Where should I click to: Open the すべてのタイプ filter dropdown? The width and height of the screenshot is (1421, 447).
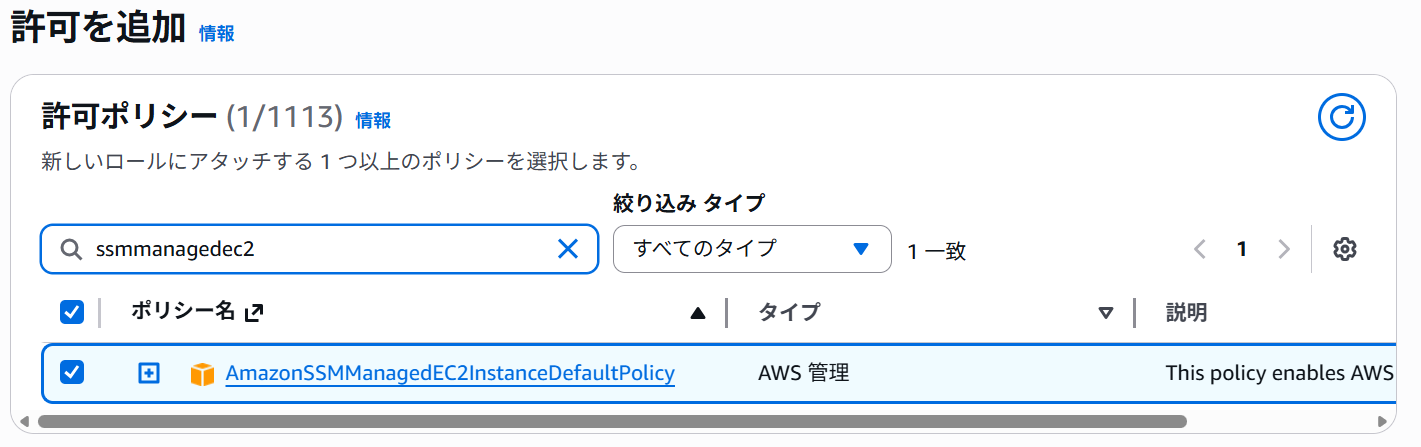tap(751, 249)
